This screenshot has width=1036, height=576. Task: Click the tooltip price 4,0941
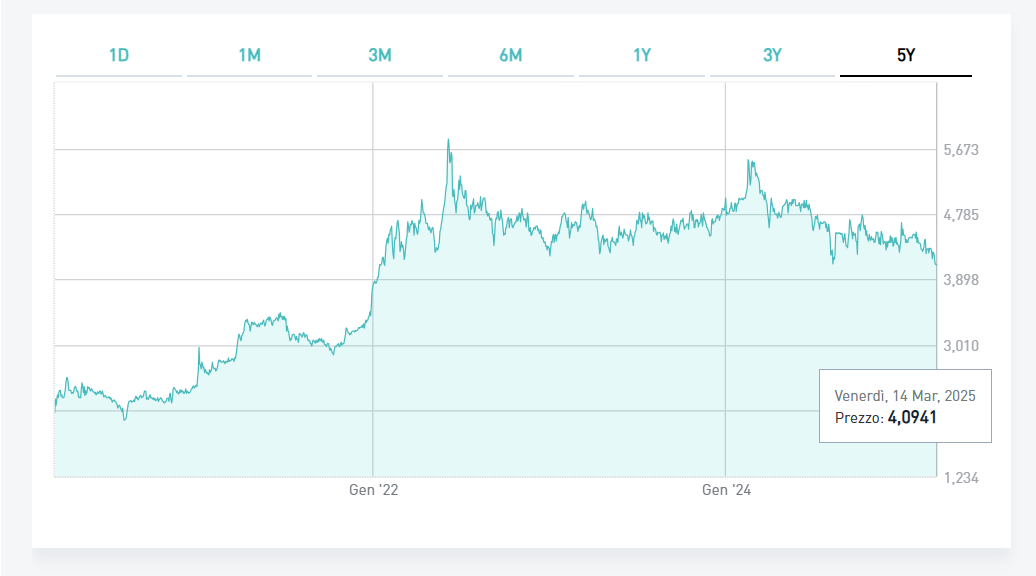coord(912,417)
